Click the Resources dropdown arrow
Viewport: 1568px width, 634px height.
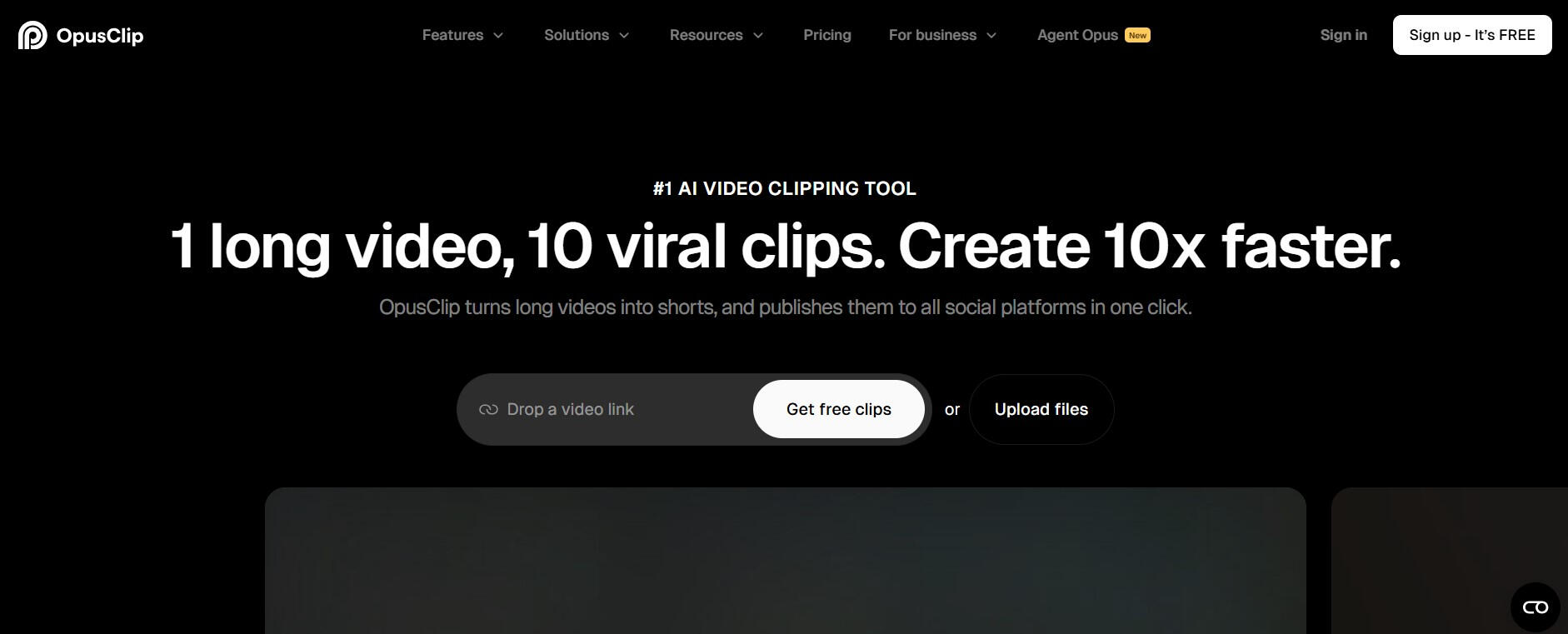coord(758,35)
